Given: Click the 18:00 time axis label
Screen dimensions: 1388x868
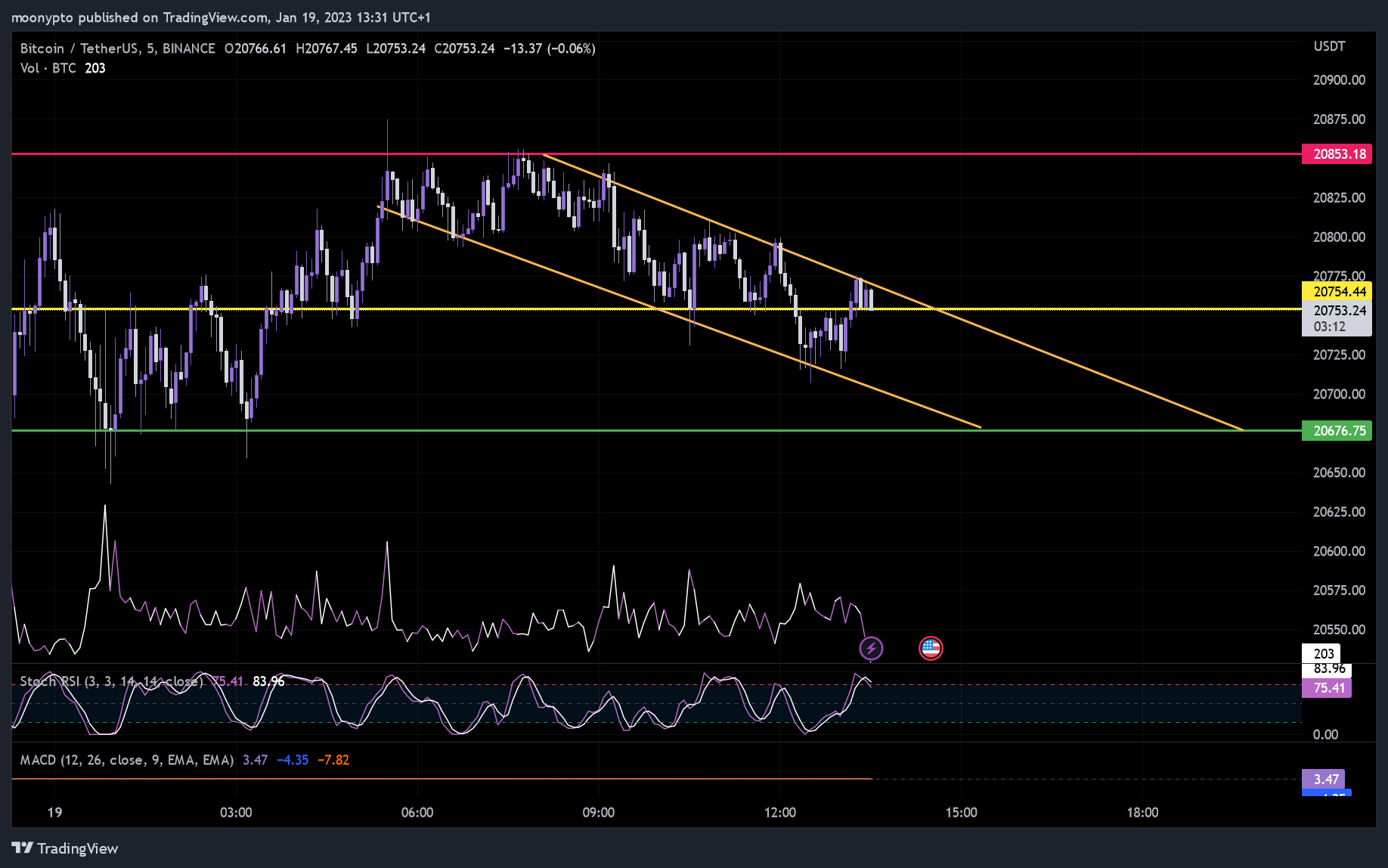Looking at the screenshot, I should click(x=1142, y=813).
